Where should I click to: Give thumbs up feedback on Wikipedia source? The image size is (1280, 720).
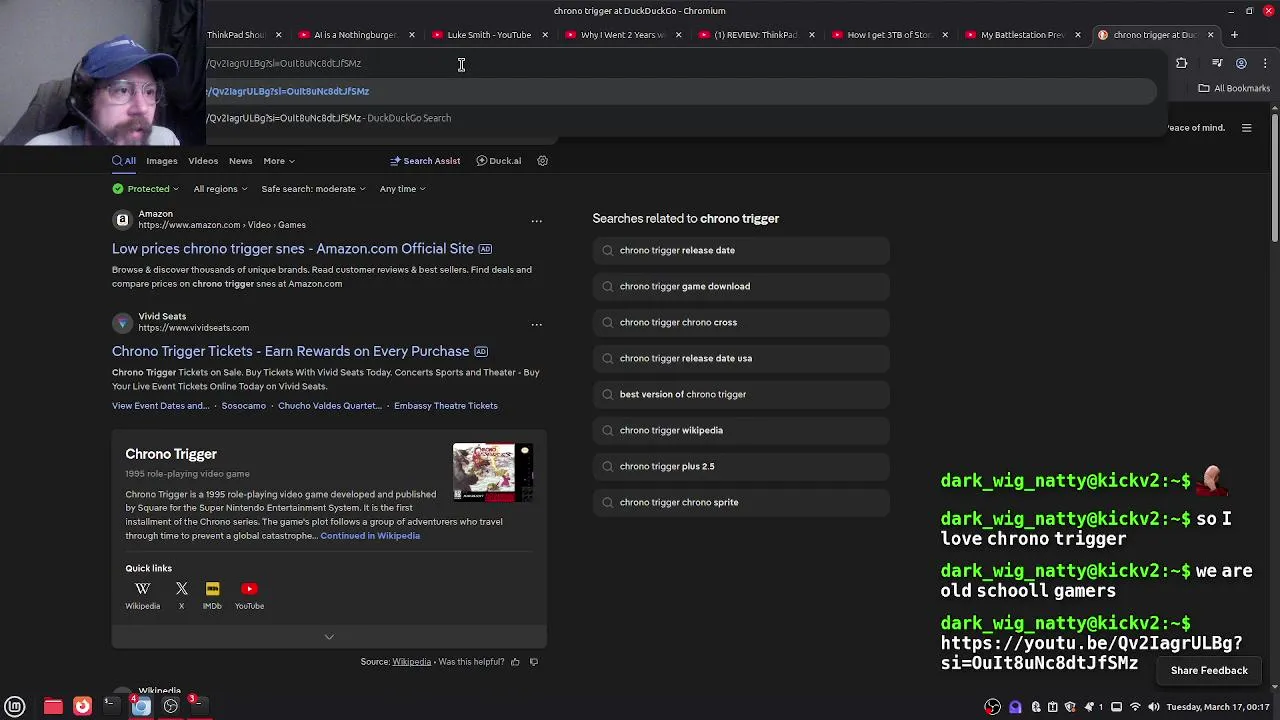point(515,662)
